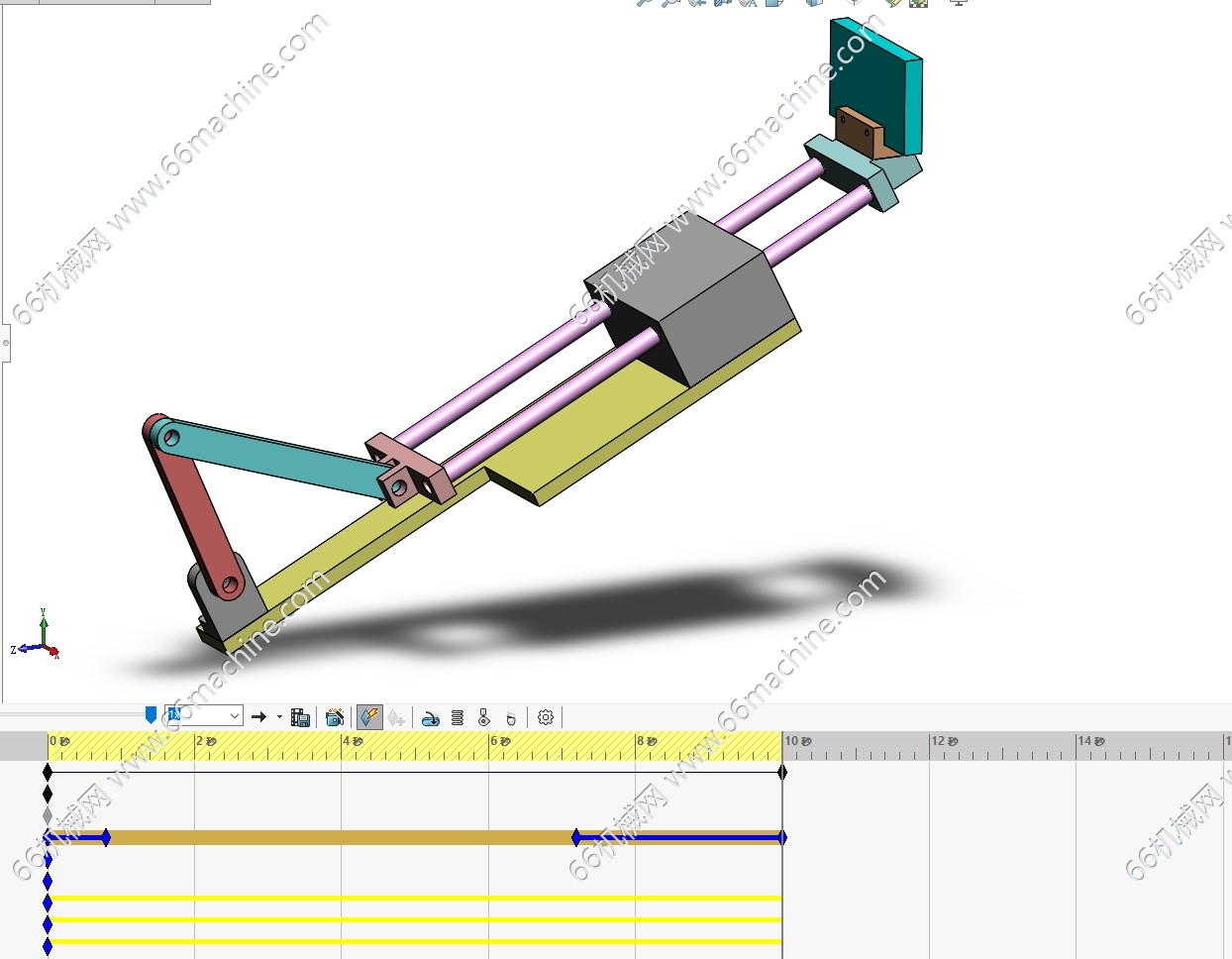
Task: Add a Motor to the motion study
Action: pos(431,718)
